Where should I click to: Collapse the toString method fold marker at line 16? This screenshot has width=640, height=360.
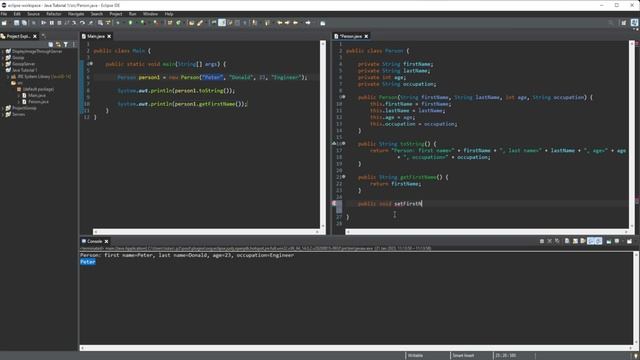344,144
